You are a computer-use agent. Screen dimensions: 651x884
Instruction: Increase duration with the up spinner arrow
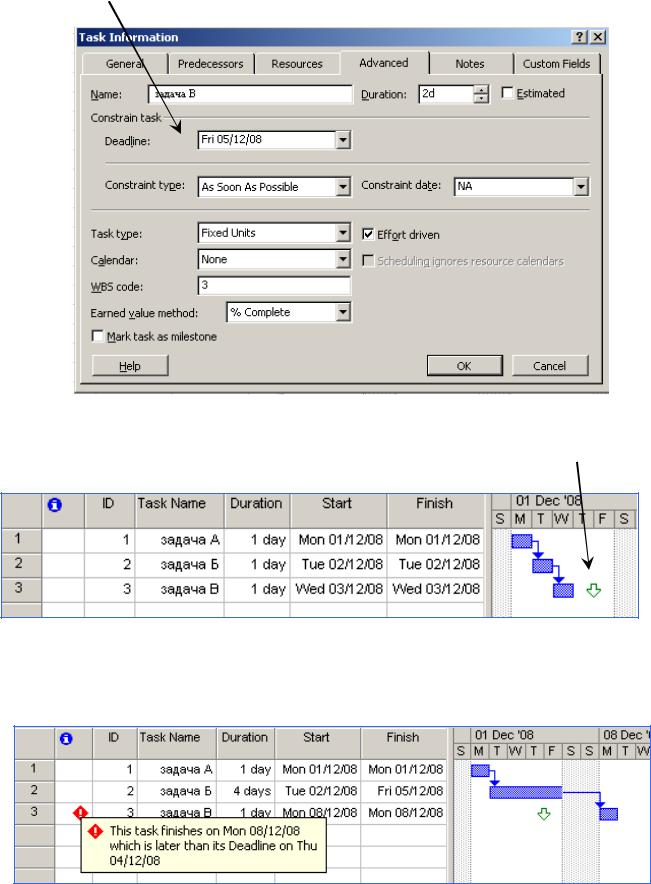[x=481, y=90]
